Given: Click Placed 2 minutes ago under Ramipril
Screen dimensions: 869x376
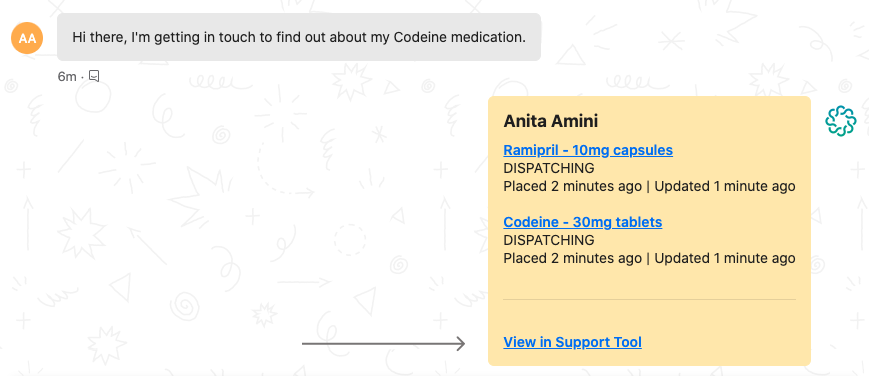Looking at the screenshot, I should tap(572, 186).
